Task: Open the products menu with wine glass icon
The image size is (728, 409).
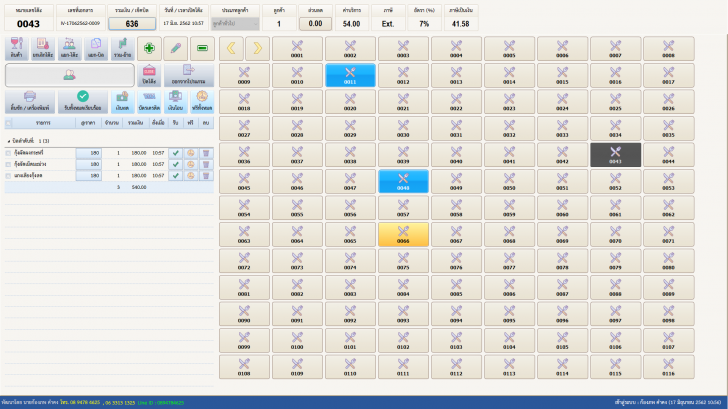Action: coord(16,48)
